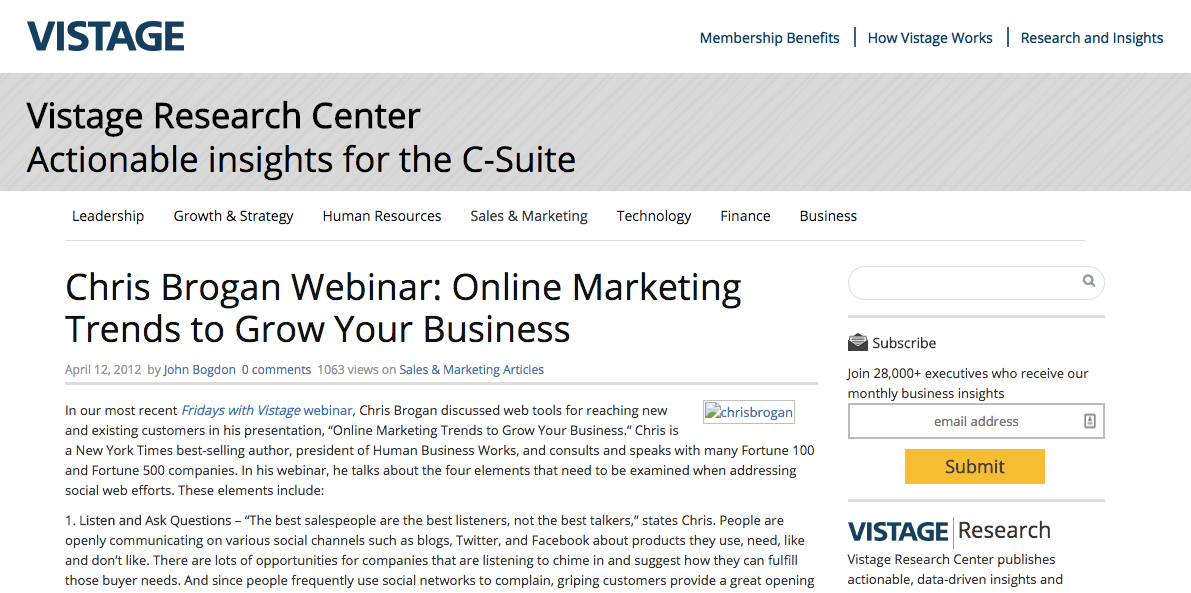The height and width of the screenshot is (593, 1191).
Task: Open How Vistage Works menu item
Action: [x=930, y=38]
